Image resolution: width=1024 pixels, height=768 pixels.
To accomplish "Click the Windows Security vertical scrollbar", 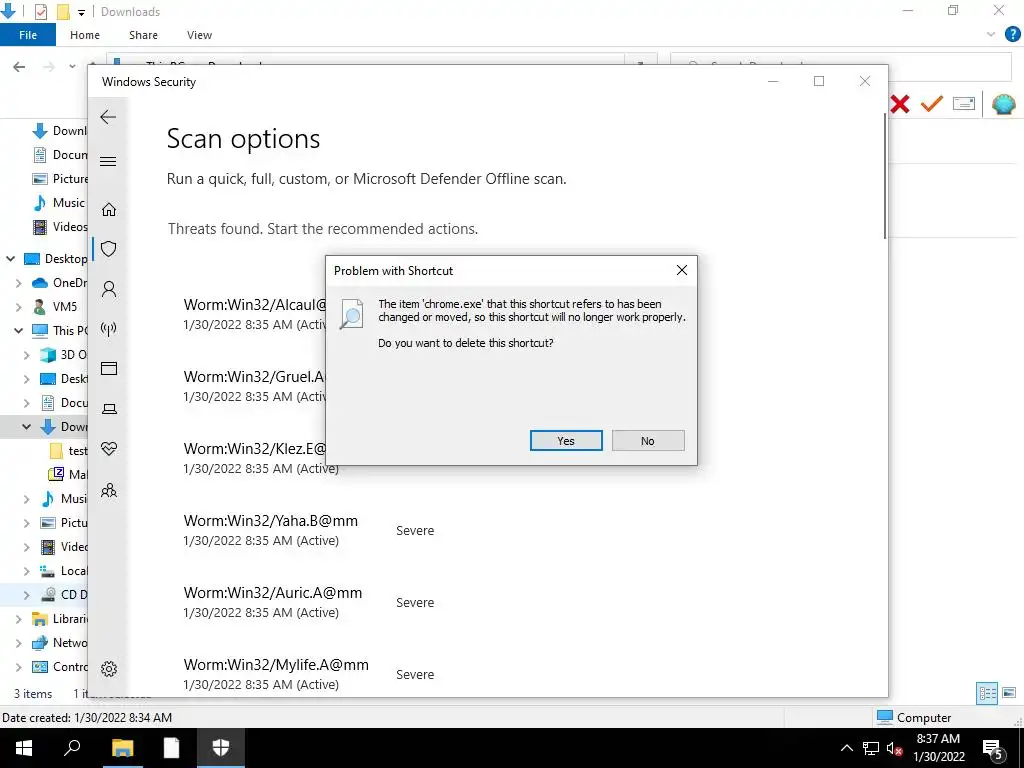I will tap(885, 176).
